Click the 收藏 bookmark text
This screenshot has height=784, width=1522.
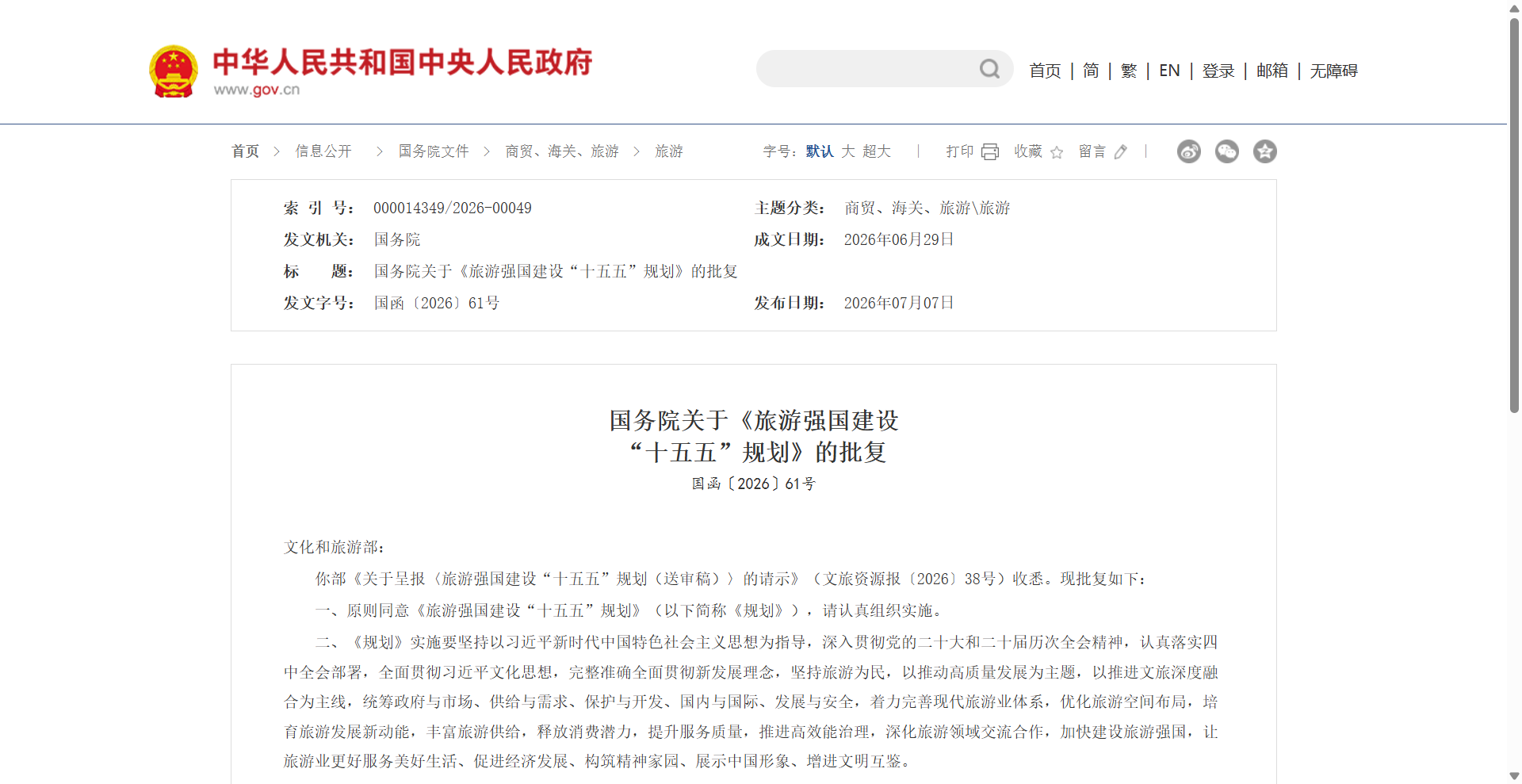pyautogui.click(x=1028, y=151)
